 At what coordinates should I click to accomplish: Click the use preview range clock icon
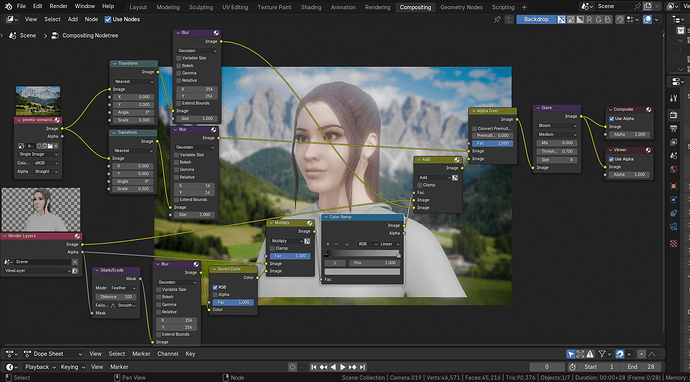click(x=572, y=367)
